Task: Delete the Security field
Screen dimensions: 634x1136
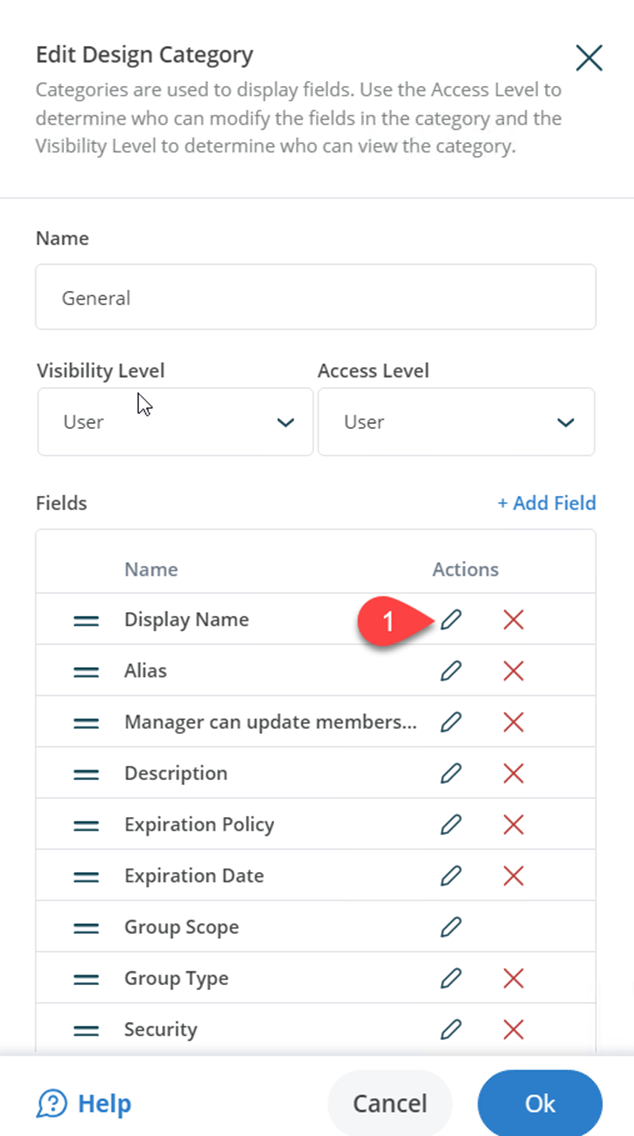Action: pos(513,1029)
